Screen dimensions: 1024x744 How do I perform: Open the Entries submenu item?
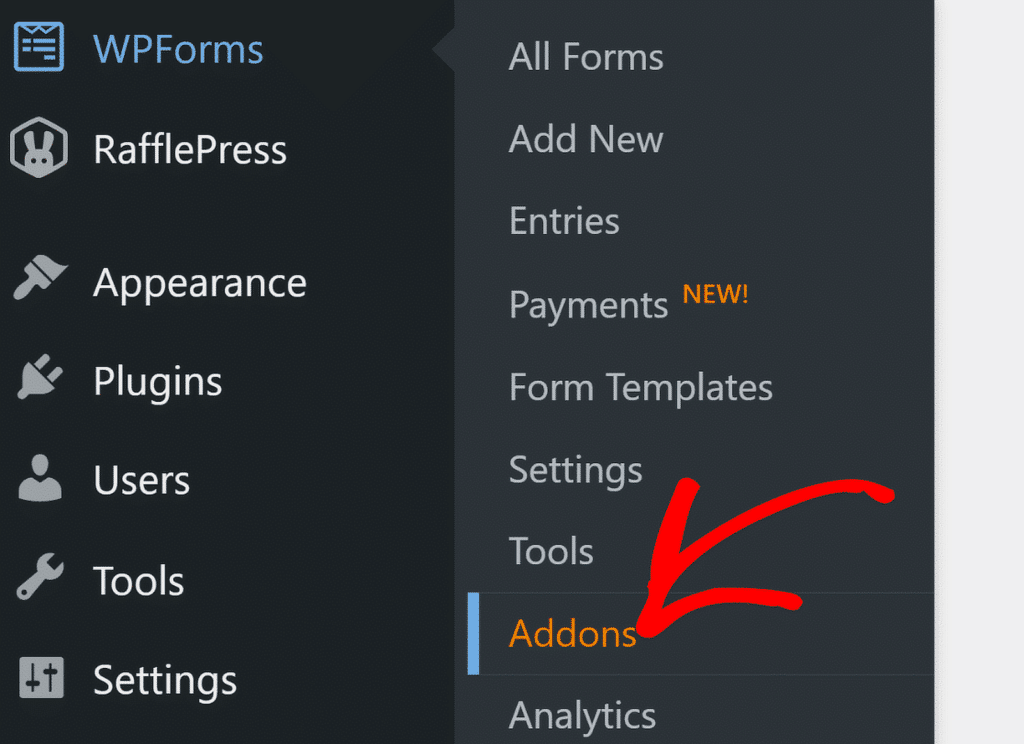click(564, 221)
